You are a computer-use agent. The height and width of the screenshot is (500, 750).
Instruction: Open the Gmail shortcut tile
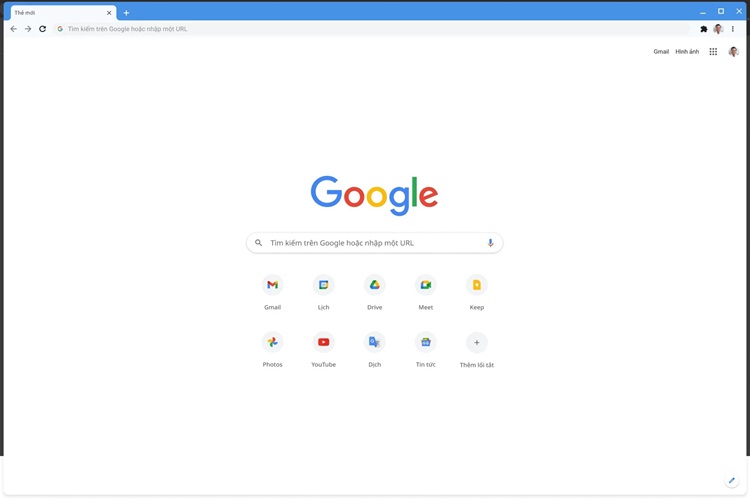tap(273, 292)
